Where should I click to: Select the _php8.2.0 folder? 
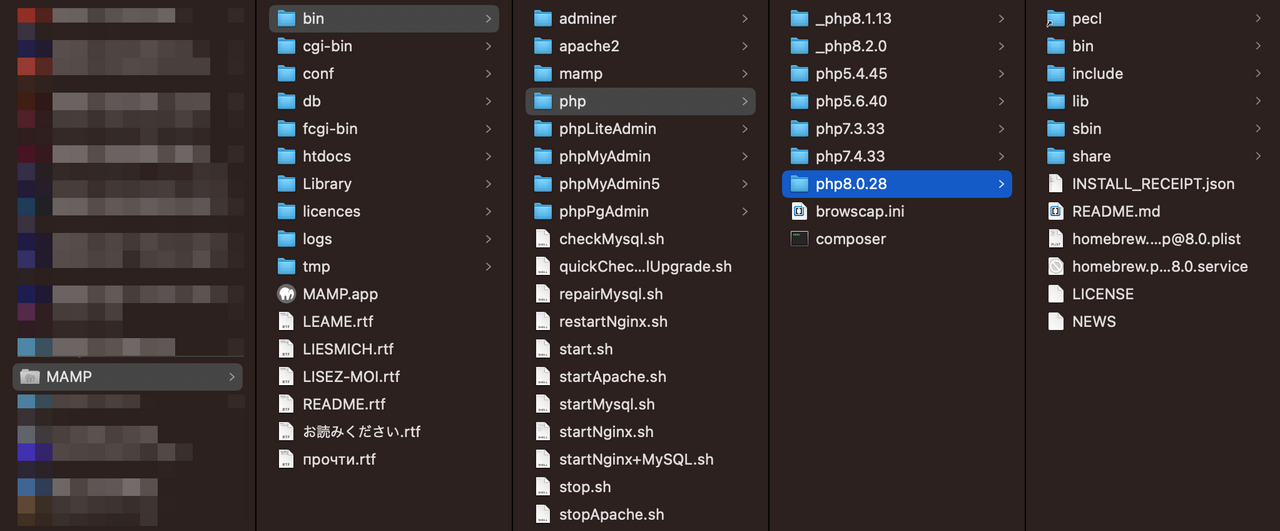[850, 46]
